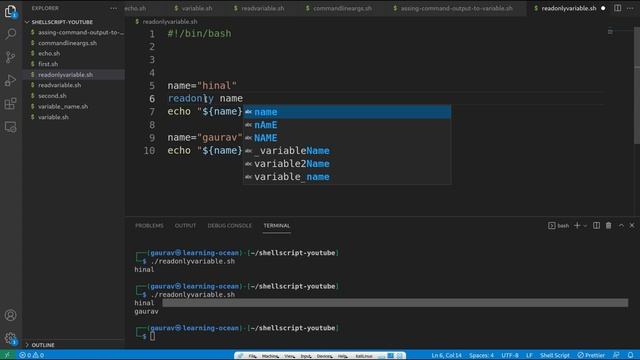Split the terminal panel
Screen dimensions: 640x360
click(596, 225)
